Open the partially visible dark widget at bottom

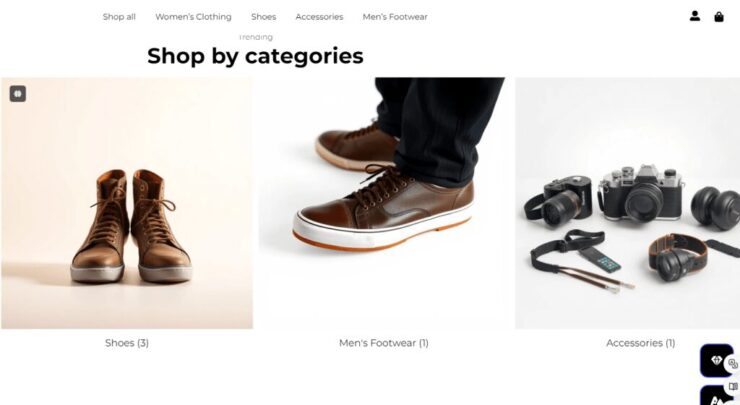click(x=716, y=396)
